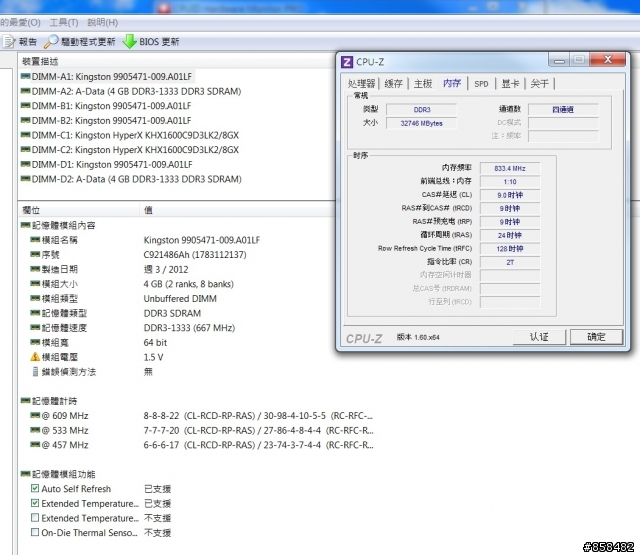Select DIMM-C2 Kingston HyperX device
Viewport: 640px width, 555px height.
click(130, 150)
